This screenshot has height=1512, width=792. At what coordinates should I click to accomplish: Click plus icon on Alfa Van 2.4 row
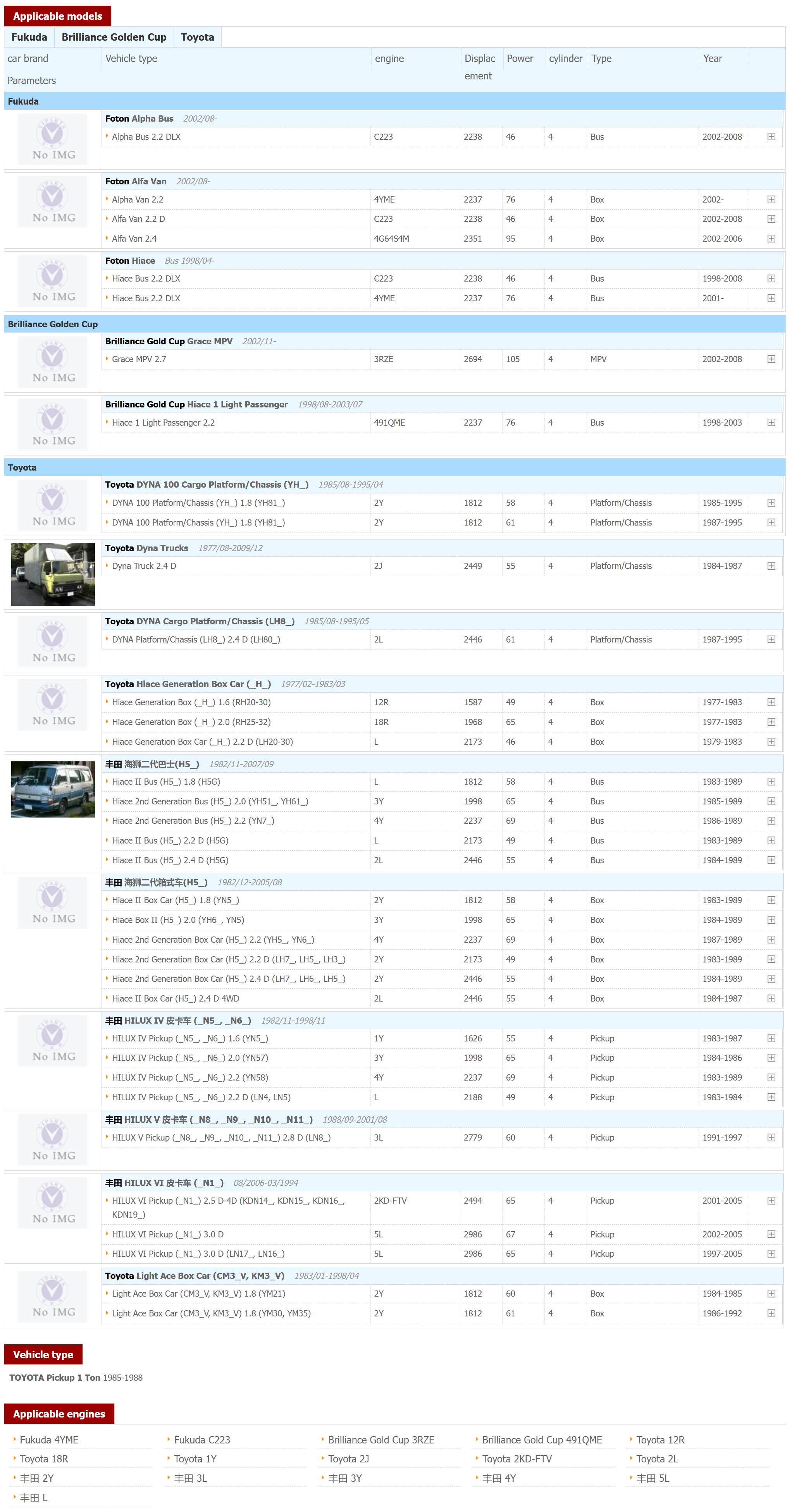click(771, 239)
